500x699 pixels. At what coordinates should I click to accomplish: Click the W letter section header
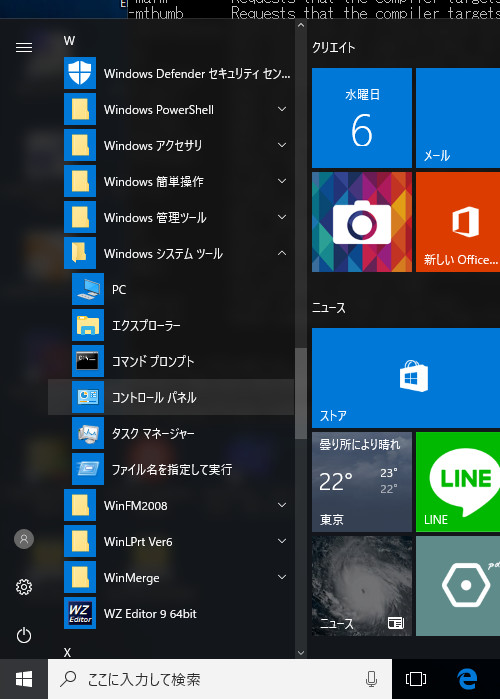pyautogui.click(x=69, y=41)
